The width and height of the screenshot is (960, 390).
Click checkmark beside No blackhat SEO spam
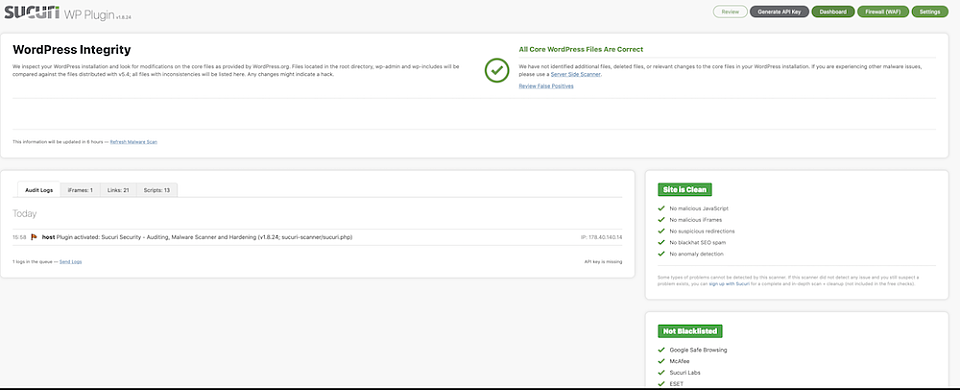point(661,242)
